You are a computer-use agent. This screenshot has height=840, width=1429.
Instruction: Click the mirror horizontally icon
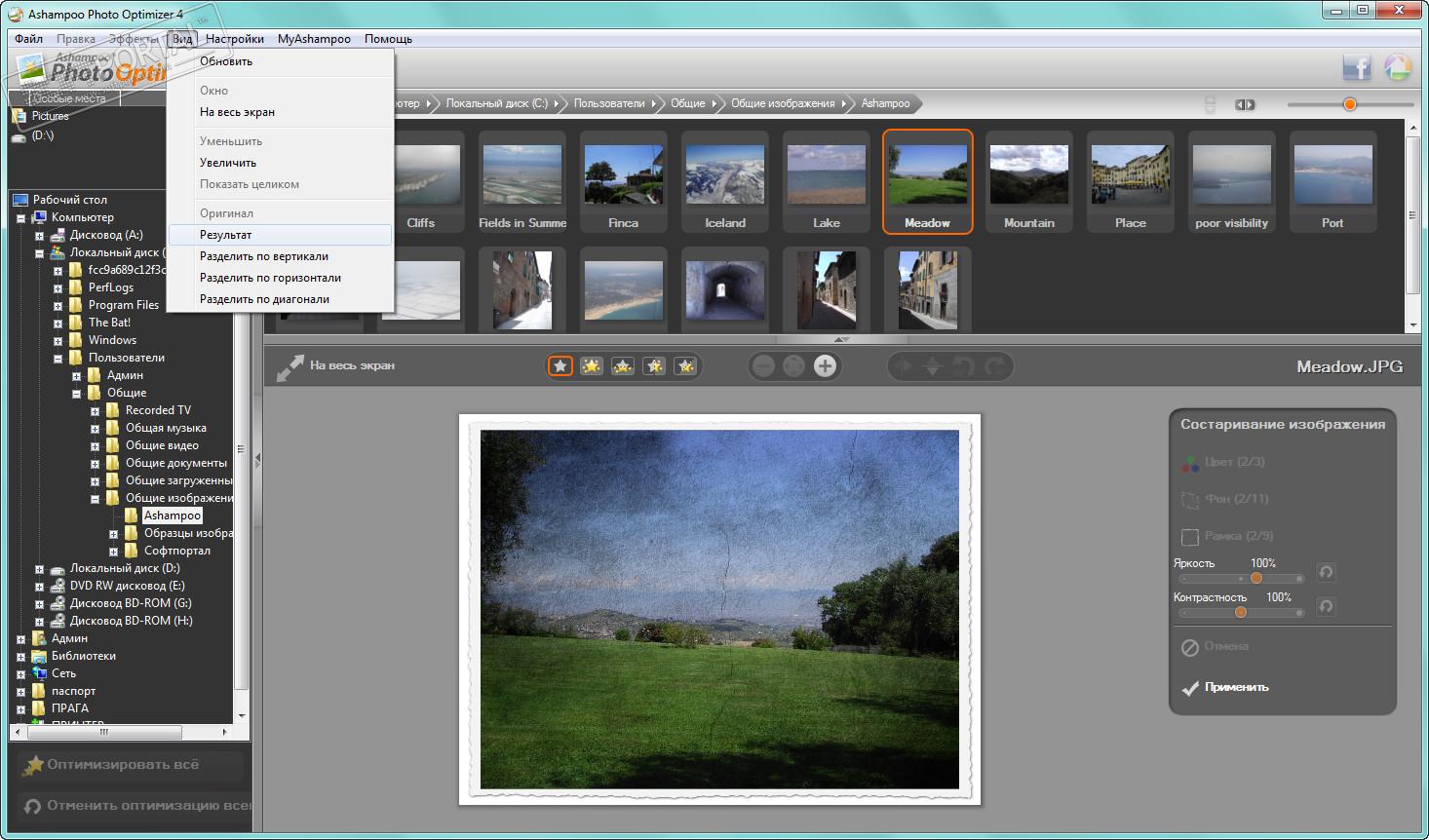pyautogui.click(x=904, y=366)
